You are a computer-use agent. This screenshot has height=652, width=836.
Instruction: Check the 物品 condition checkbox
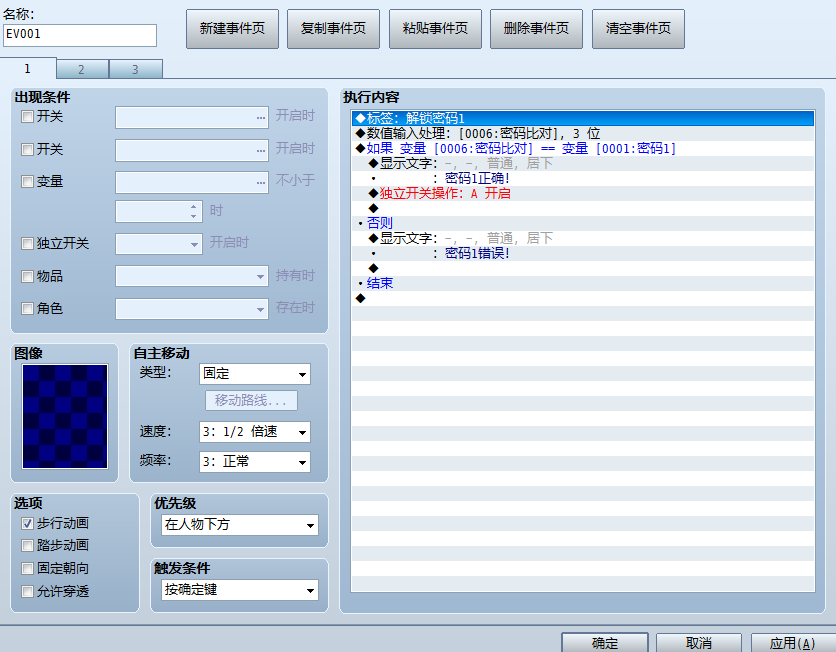pos(27,276)
